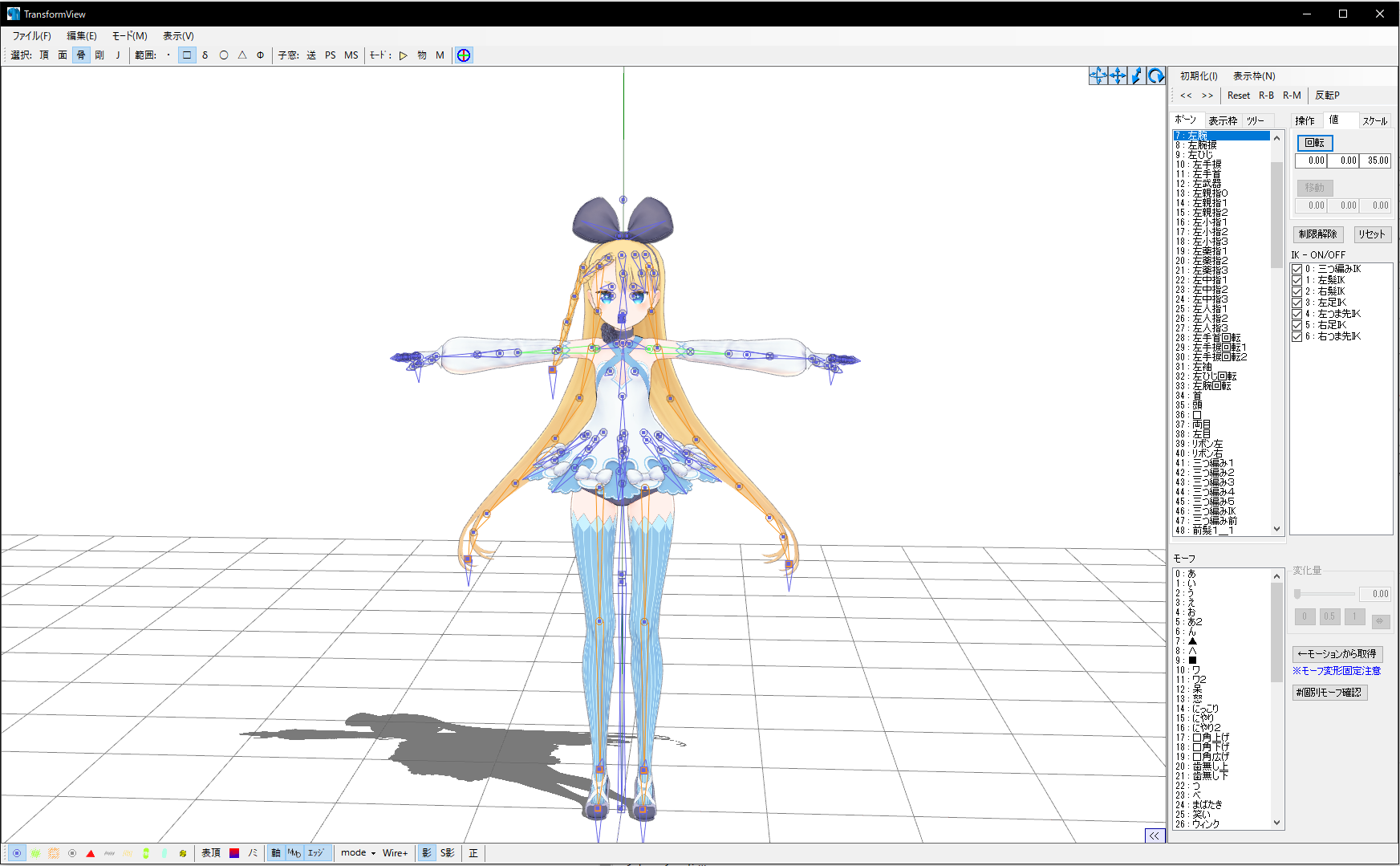Click the view rotate icon in viewport

click(1156, 75)
